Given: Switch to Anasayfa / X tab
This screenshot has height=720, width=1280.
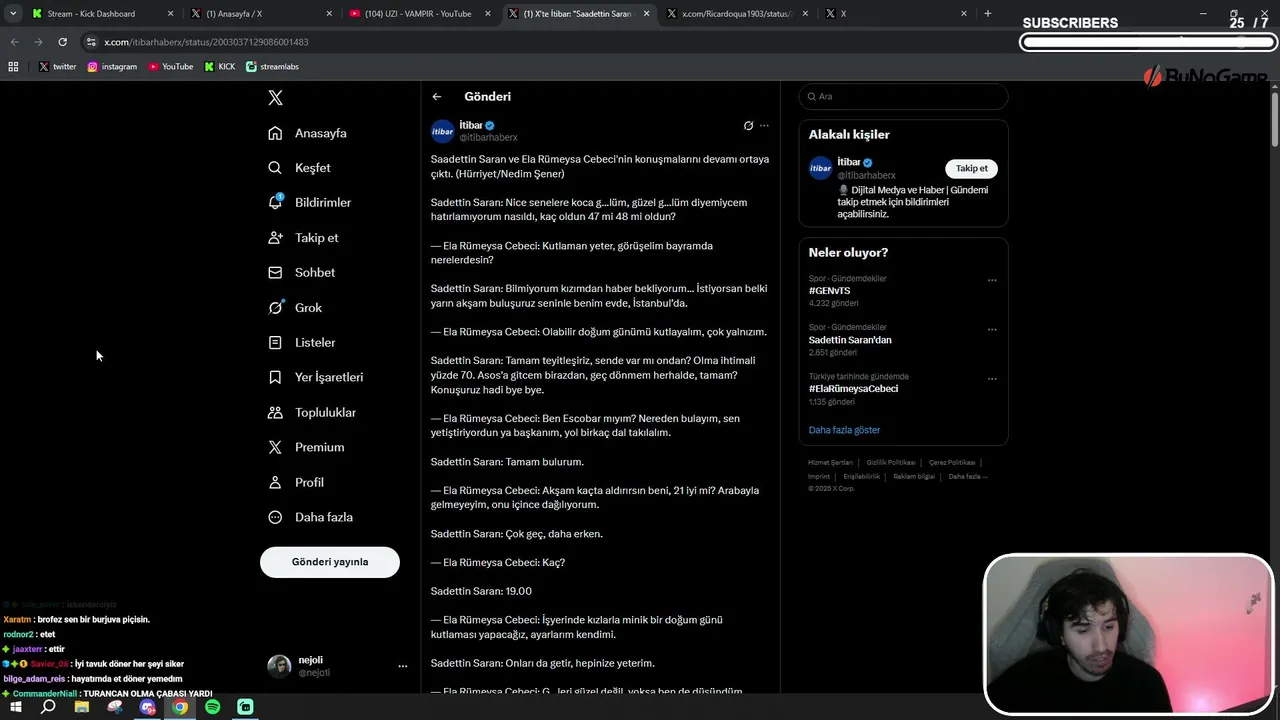Looking at the screenshot, I should [260, 14].
